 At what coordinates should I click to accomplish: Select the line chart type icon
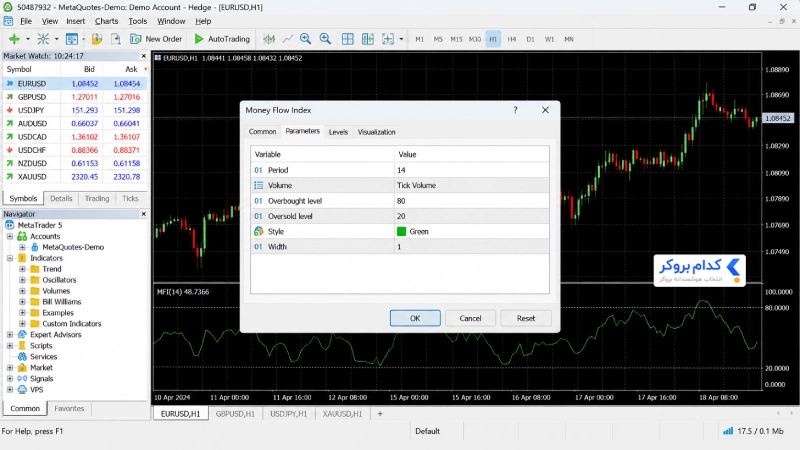tap(288, 39)
